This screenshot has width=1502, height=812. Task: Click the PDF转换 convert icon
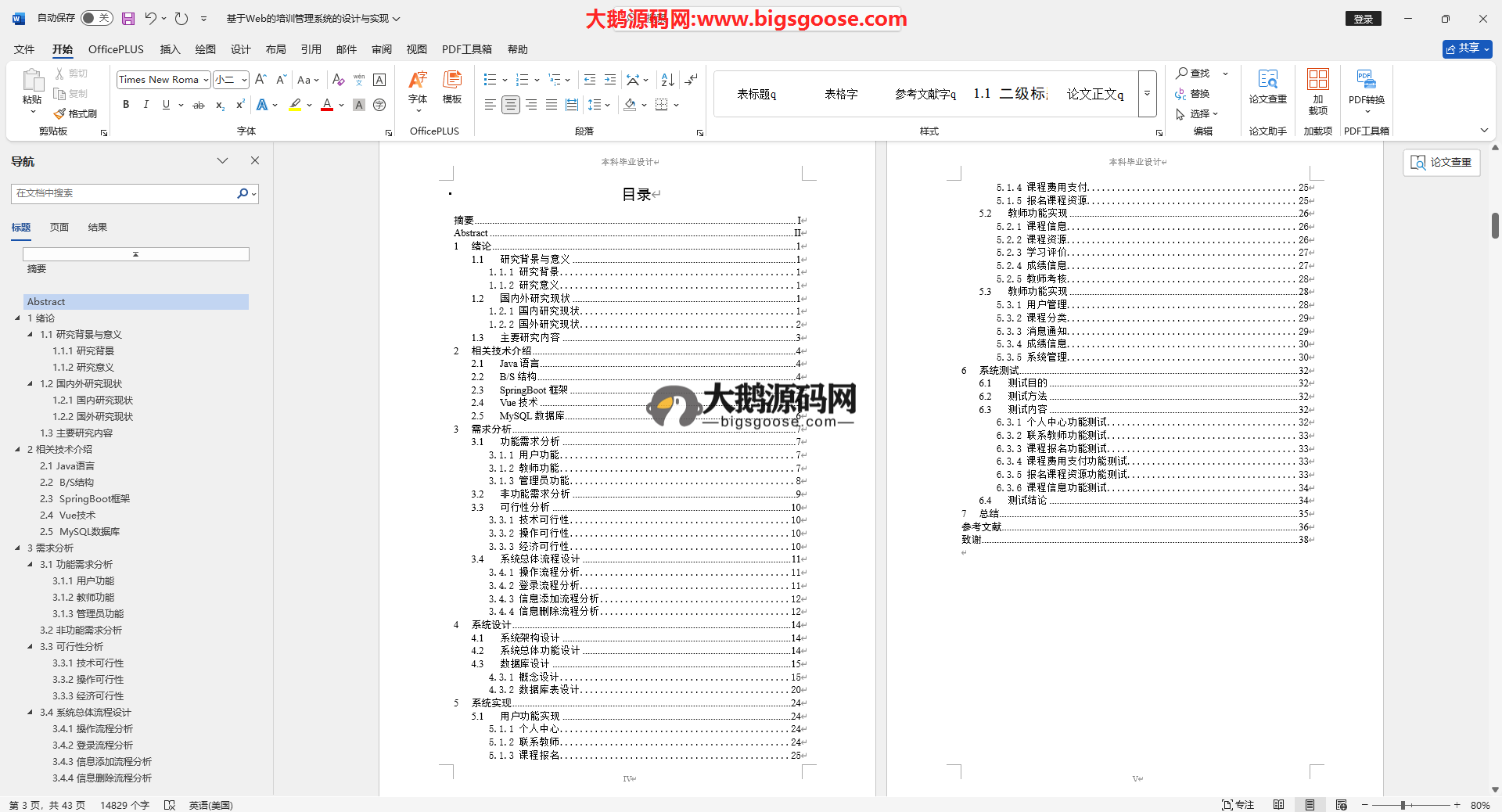coord(1366,87)
